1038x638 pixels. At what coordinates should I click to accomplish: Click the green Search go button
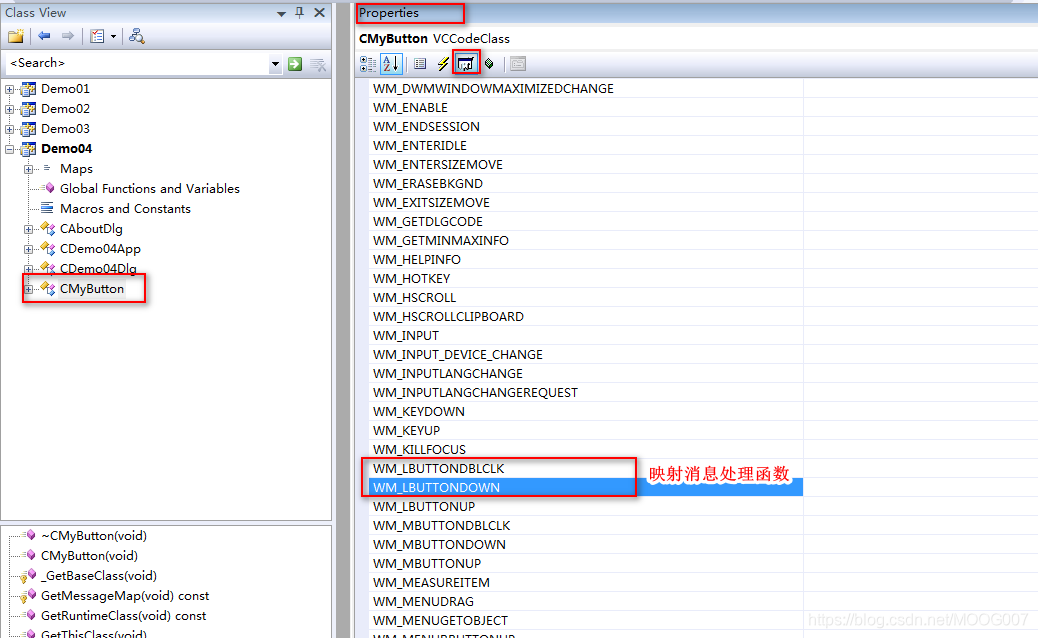[295, 64]
